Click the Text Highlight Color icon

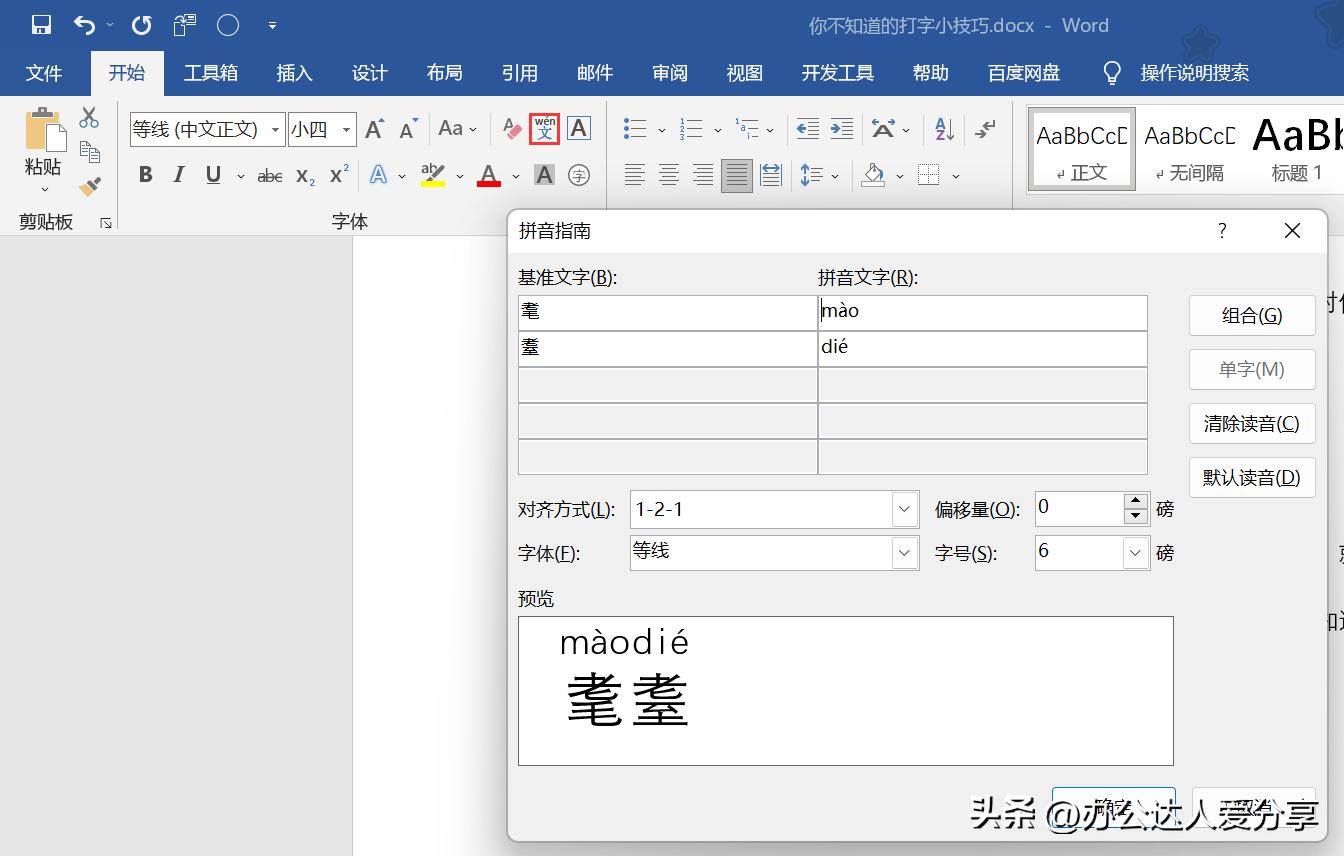(432, 175)
